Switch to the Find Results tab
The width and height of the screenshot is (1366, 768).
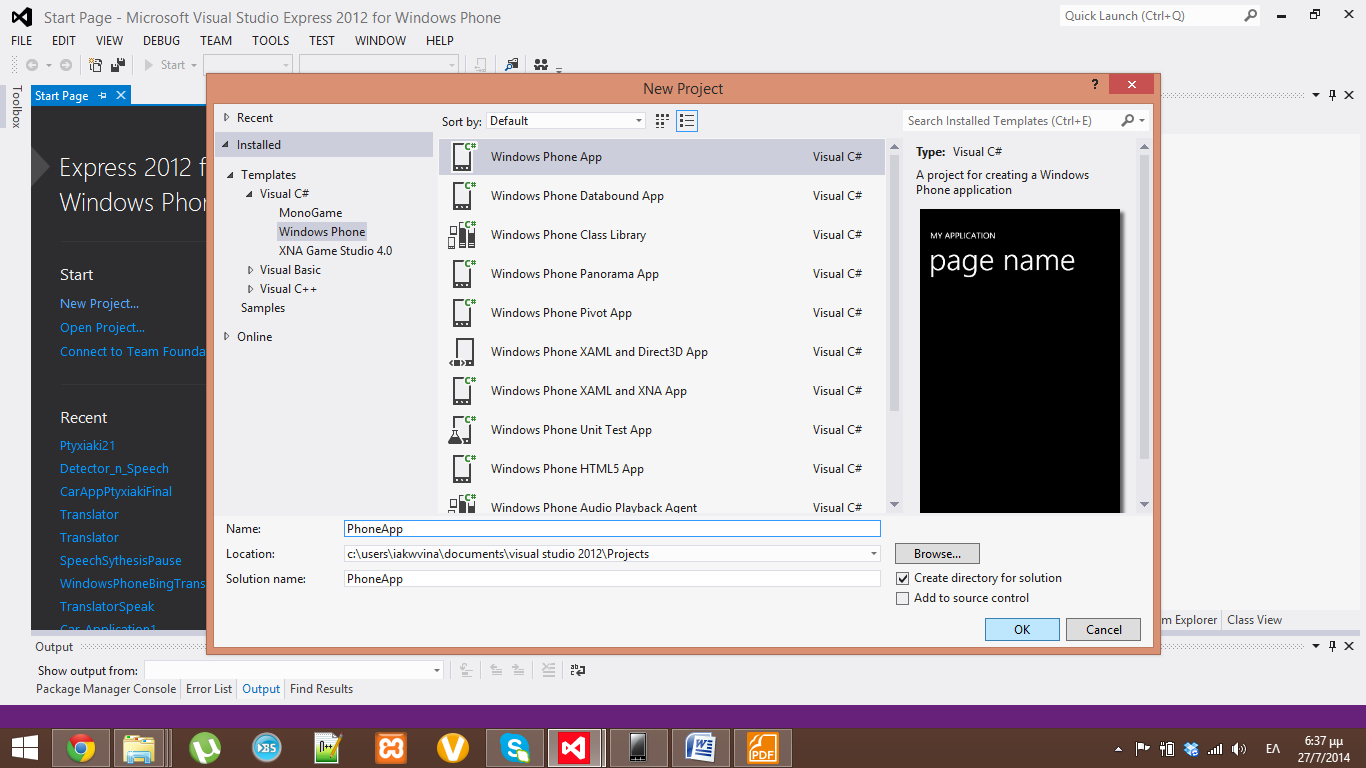coord(321,689)
